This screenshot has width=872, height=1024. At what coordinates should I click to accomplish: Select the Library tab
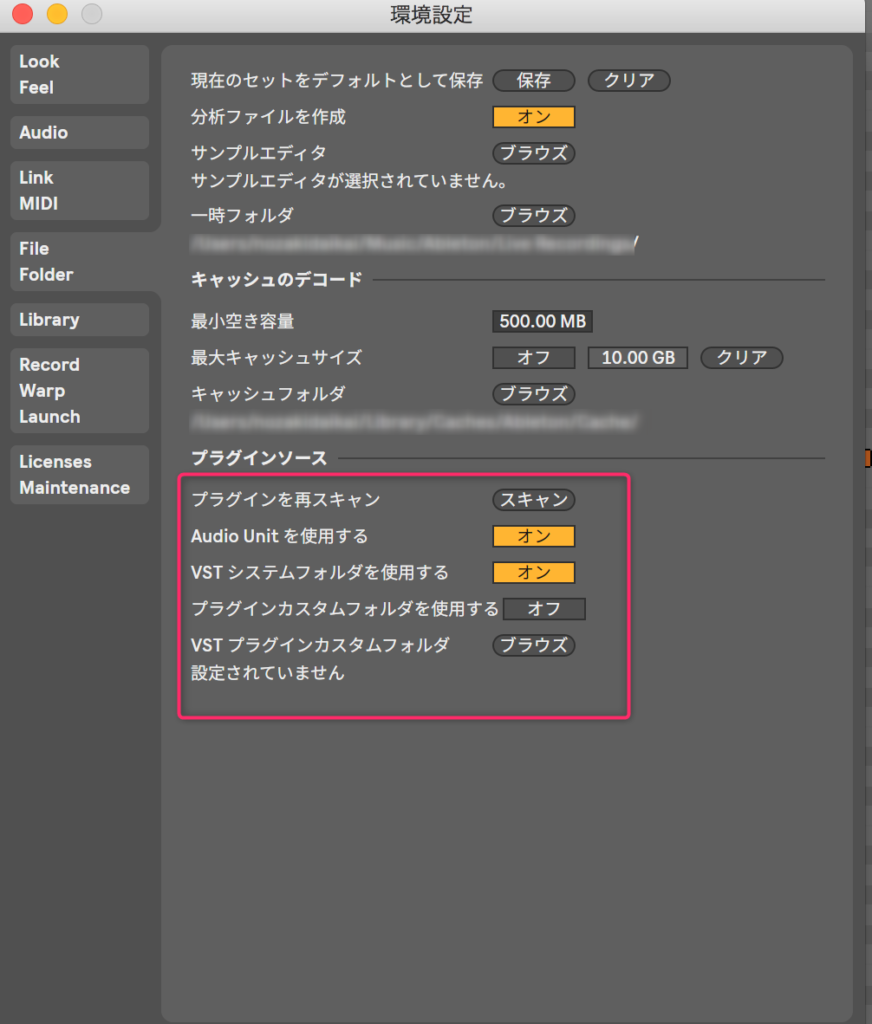coord(79,320)
